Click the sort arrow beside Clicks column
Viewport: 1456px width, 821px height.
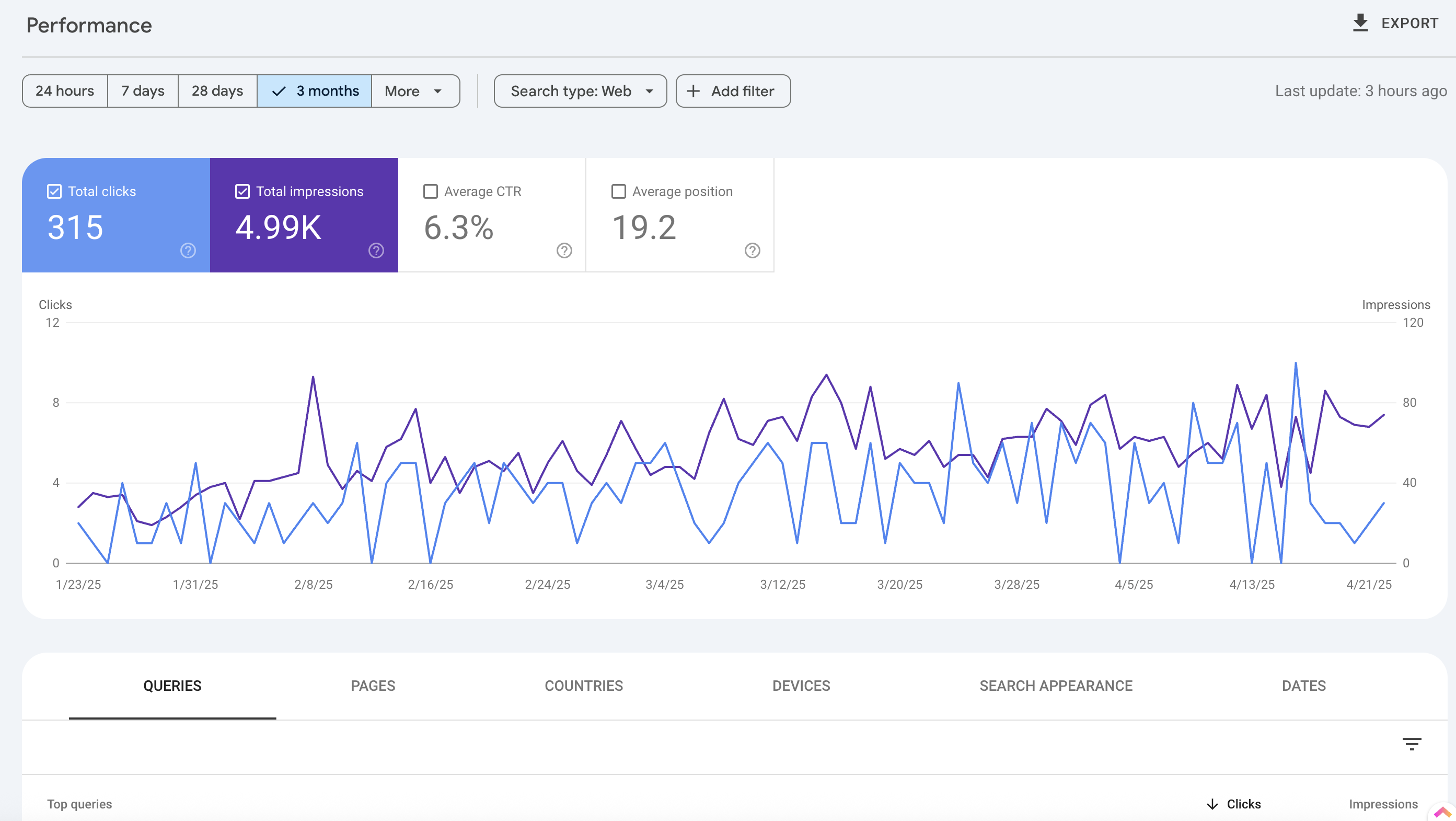click(x=1212, y=804)
